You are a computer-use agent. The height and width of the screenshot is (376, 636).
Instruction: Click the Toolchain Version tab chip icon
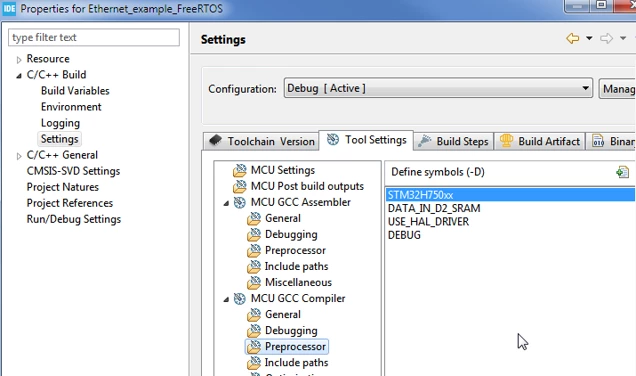click(215, 141)
